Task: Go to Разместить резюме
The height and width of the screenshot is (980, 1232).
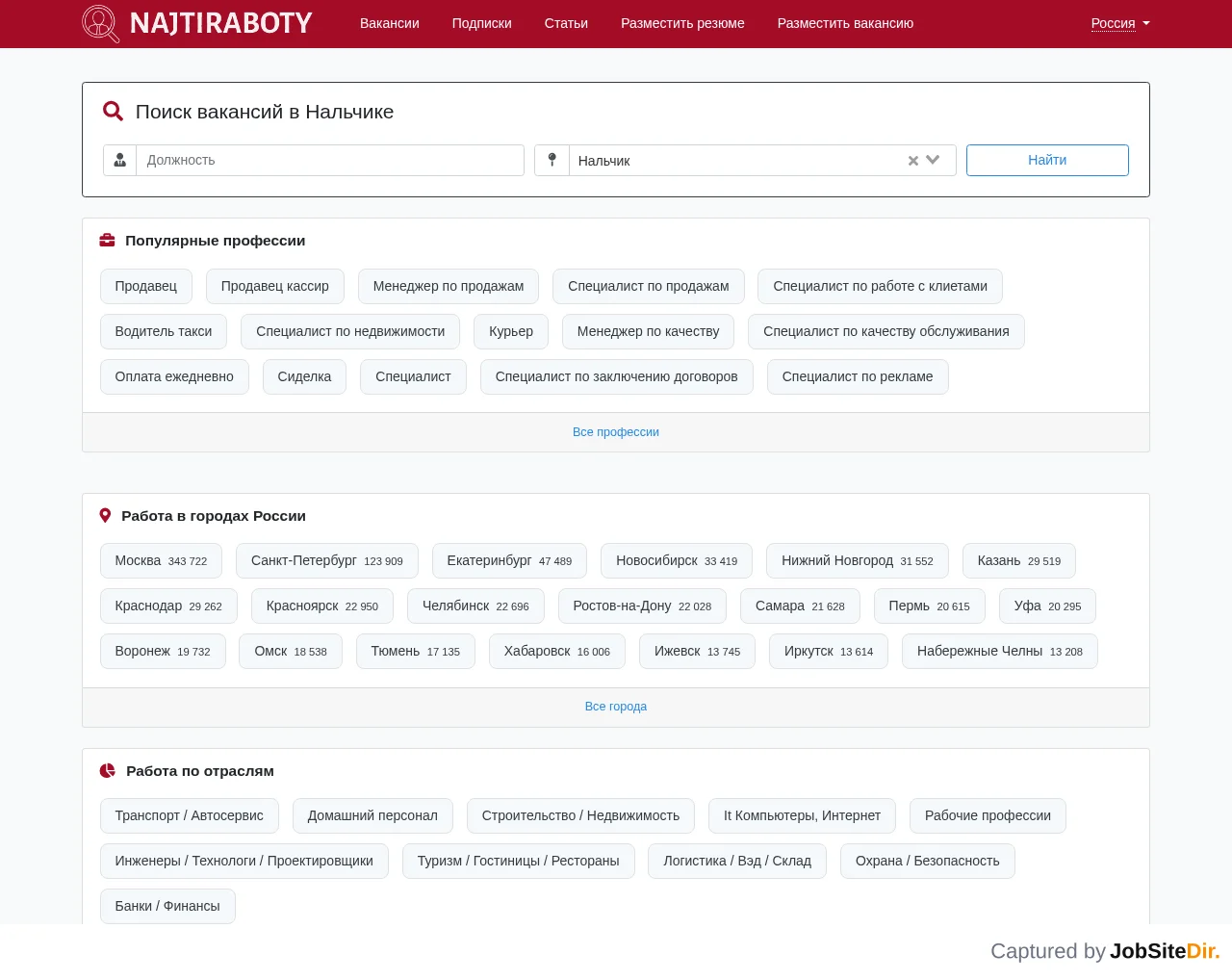Action: click(x=682, y=23)
